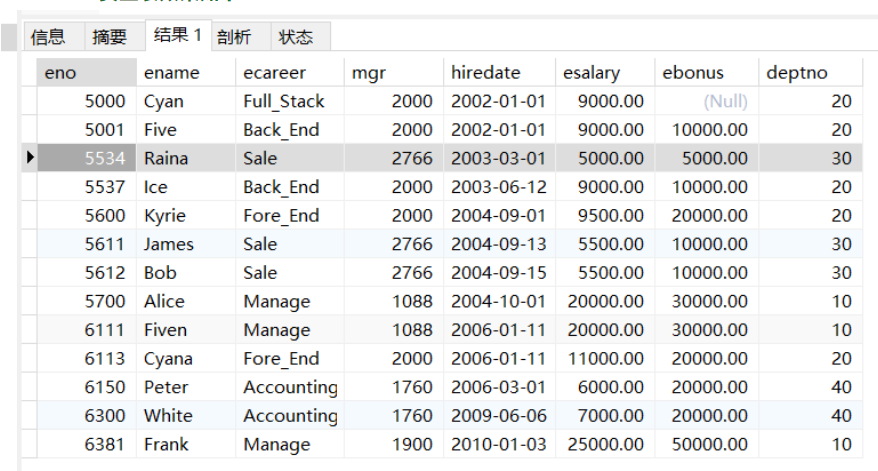Click the current row arrow indicator

pos(31,158)
